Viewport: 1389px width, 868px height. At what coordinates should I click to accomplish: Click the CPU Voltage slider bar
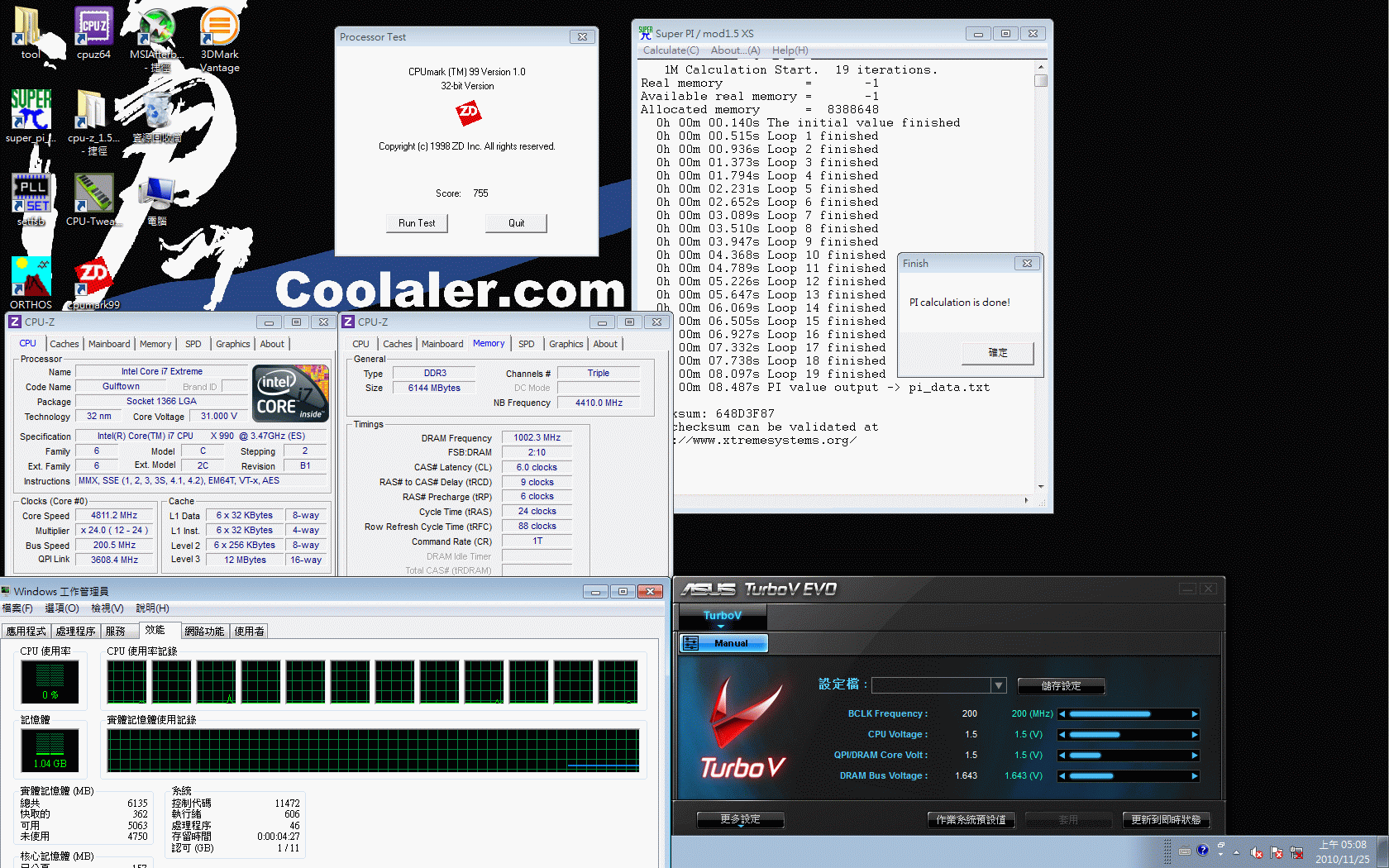coord(1129,735)
